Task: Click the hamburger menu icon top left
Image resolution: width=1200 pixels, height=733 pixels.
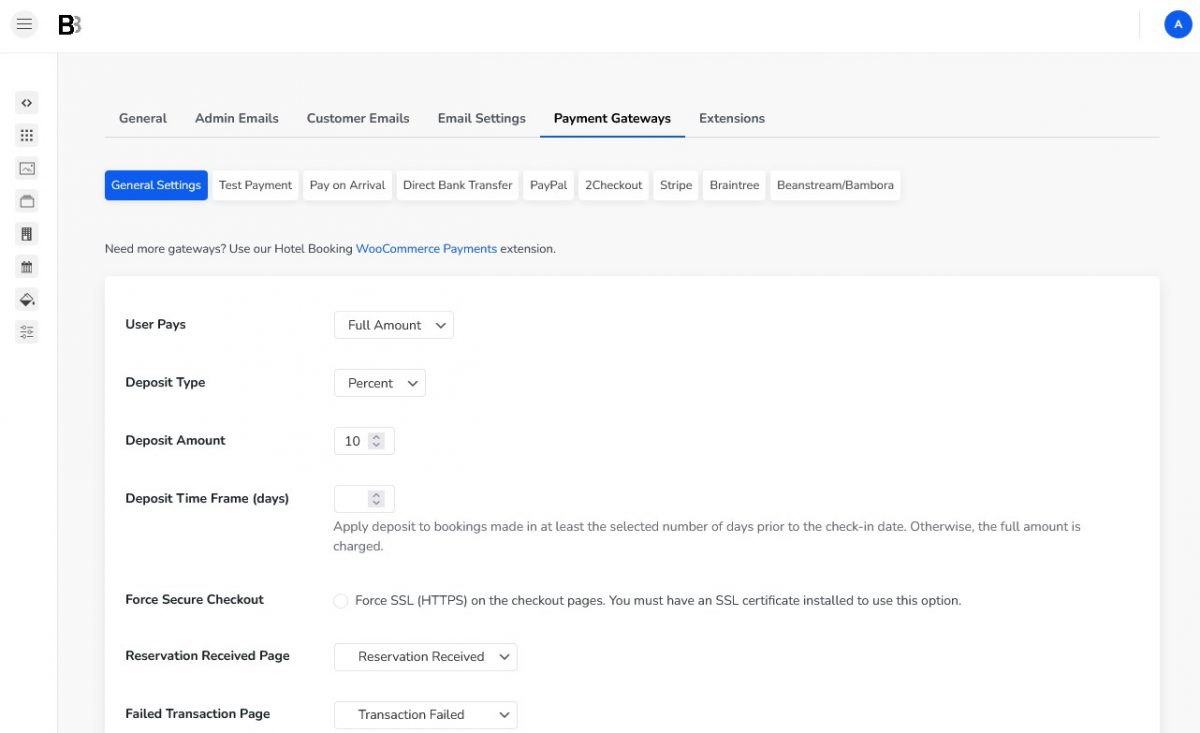Action: click(24, 23)
